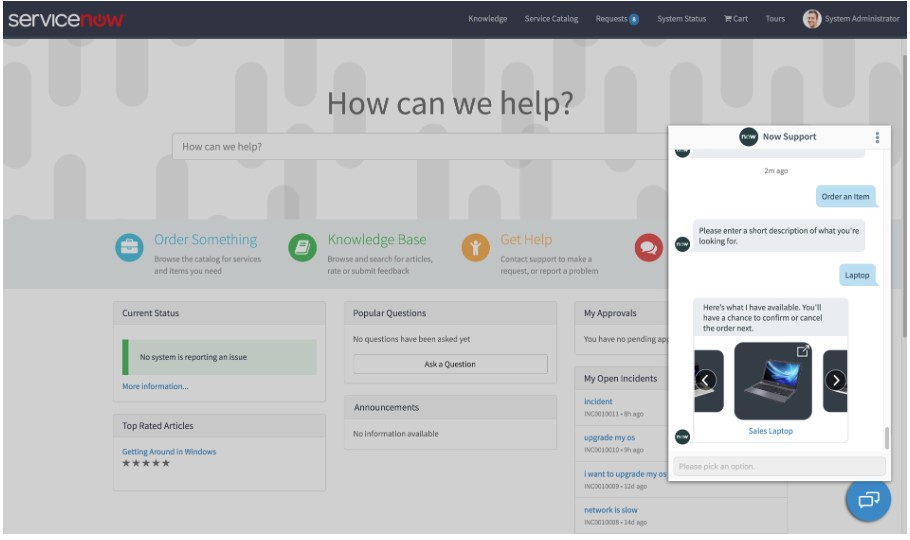The width and height of the screenshot is (910, 540).
Task: Click the Sales Laptop thumbnail image
Action: point(771,383)
